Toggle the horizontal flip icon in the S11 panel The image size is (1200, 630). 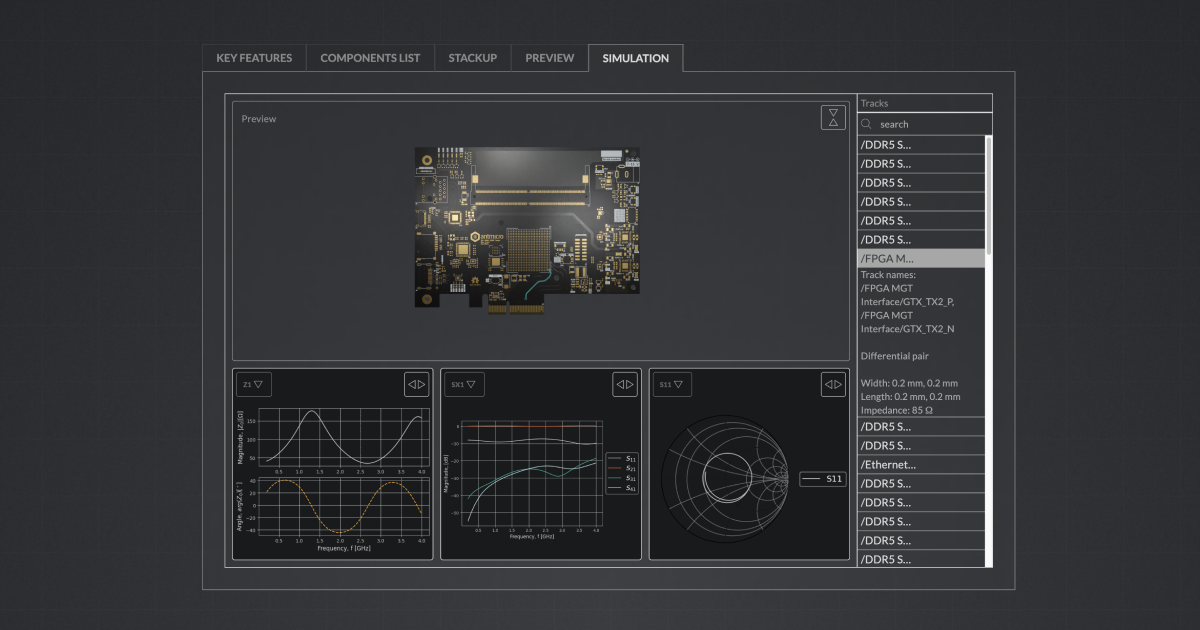(x=833, y=384)
